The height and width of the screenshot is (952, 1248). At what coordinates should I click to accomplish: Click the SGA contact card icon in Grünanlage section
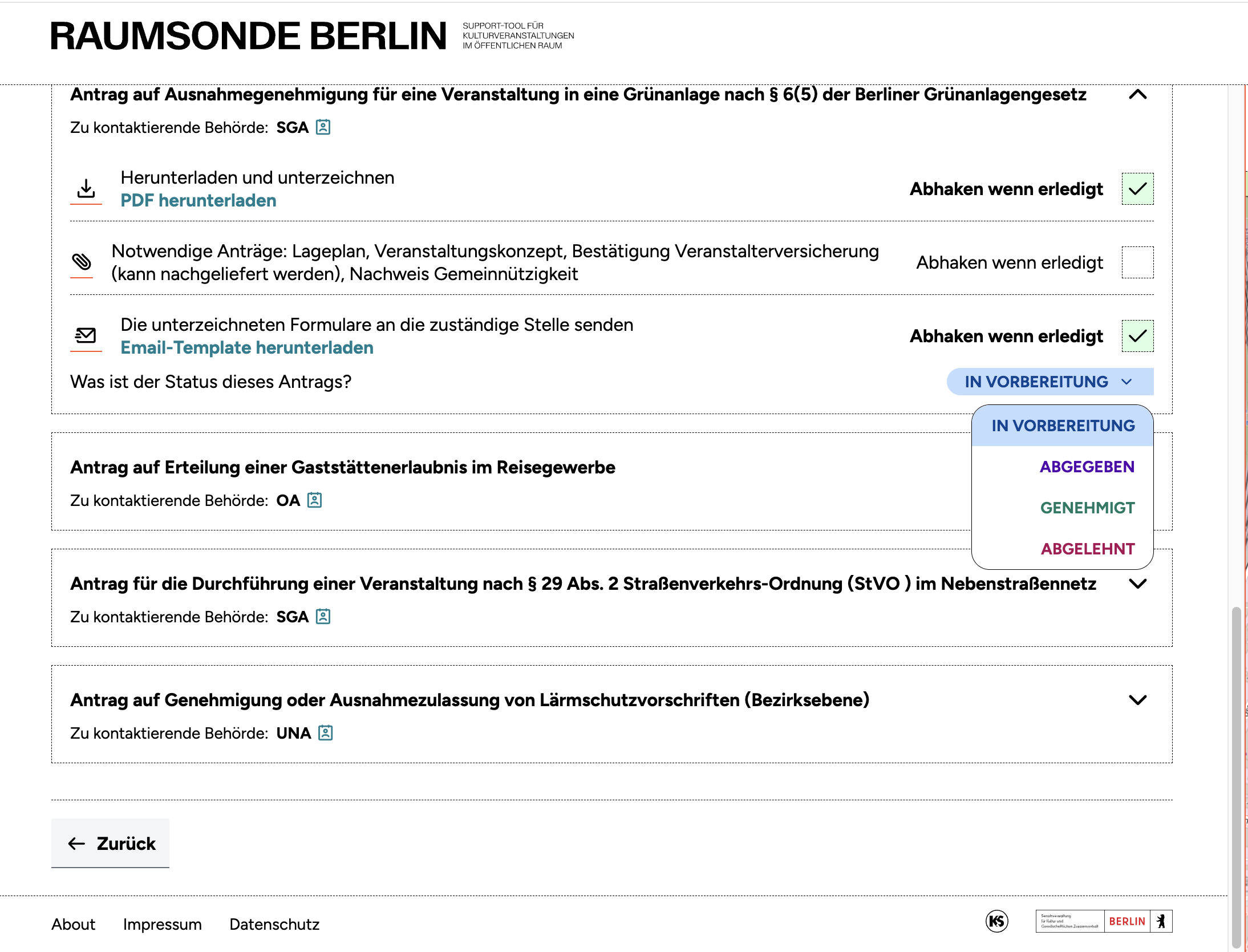pyautogui.click(x=323, y=127)
